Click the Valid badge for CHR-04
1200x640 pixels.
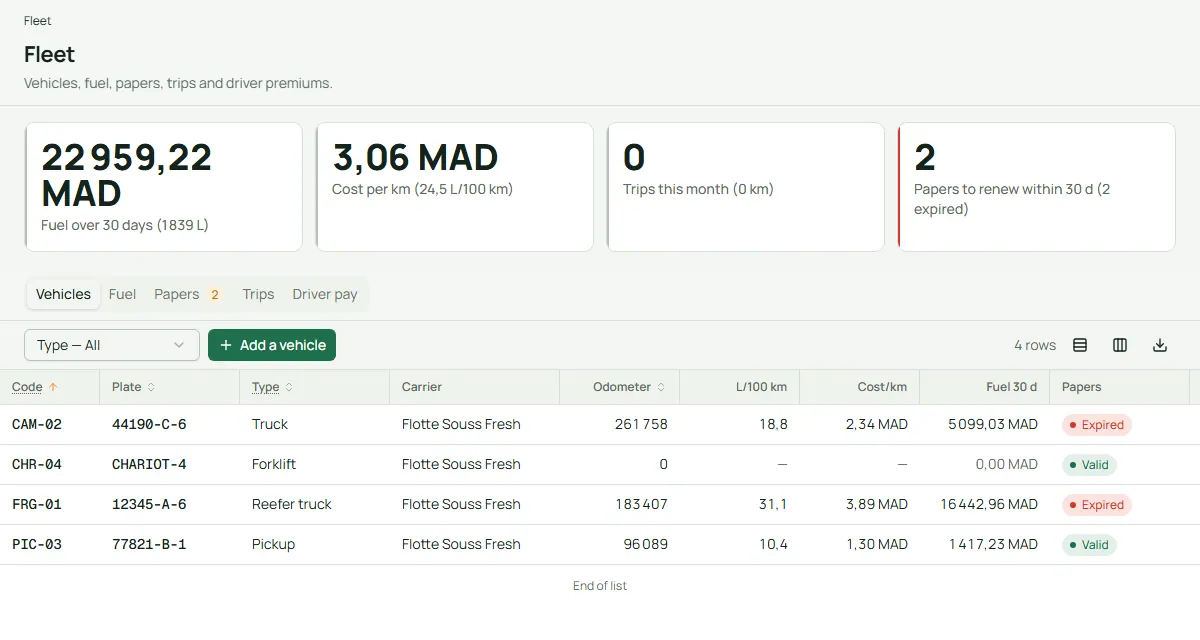(1089, 465)
